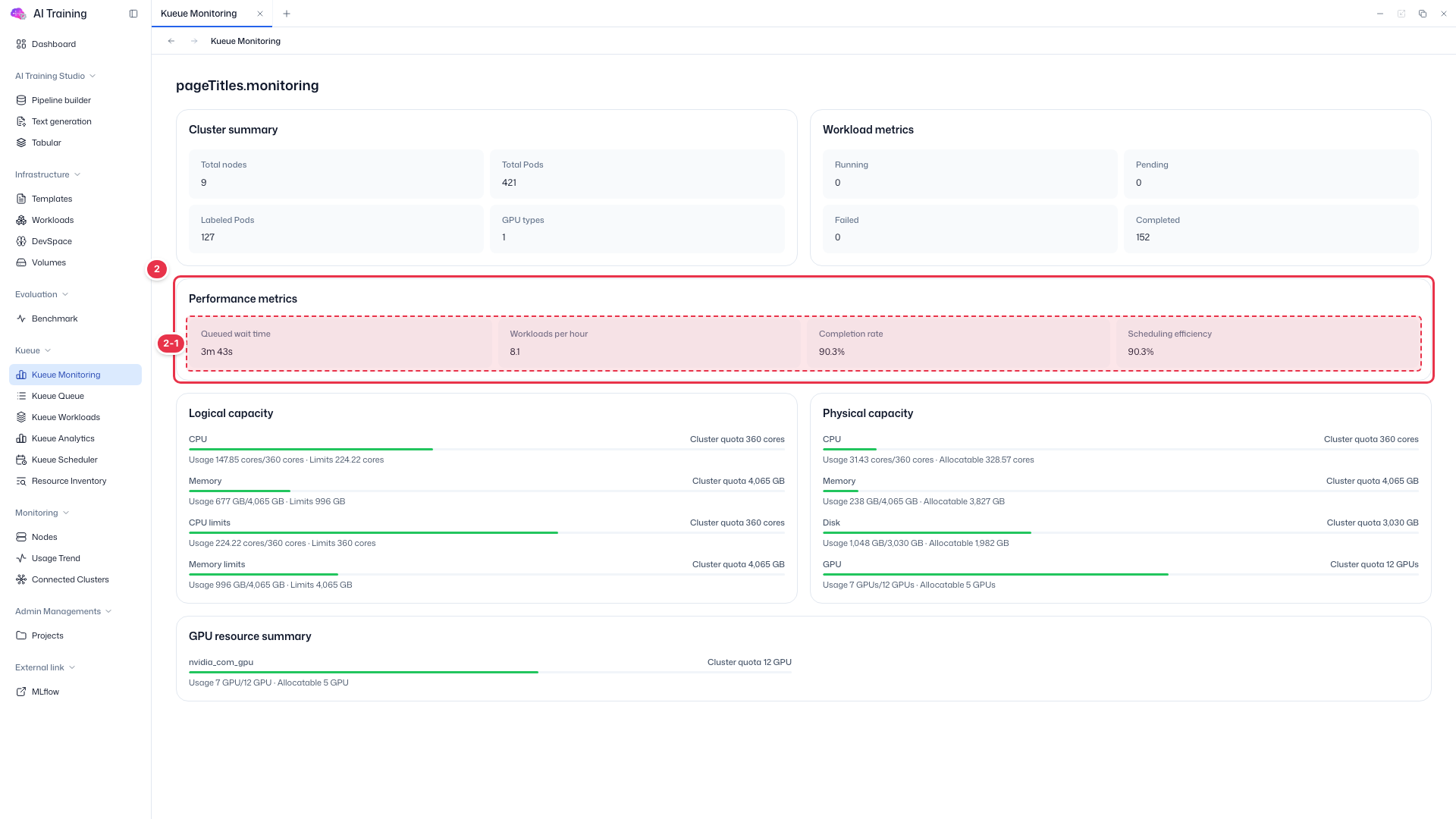Click the Queued wait time value
This screenshot has height=819, width=1456.
(x=217, y=352)
